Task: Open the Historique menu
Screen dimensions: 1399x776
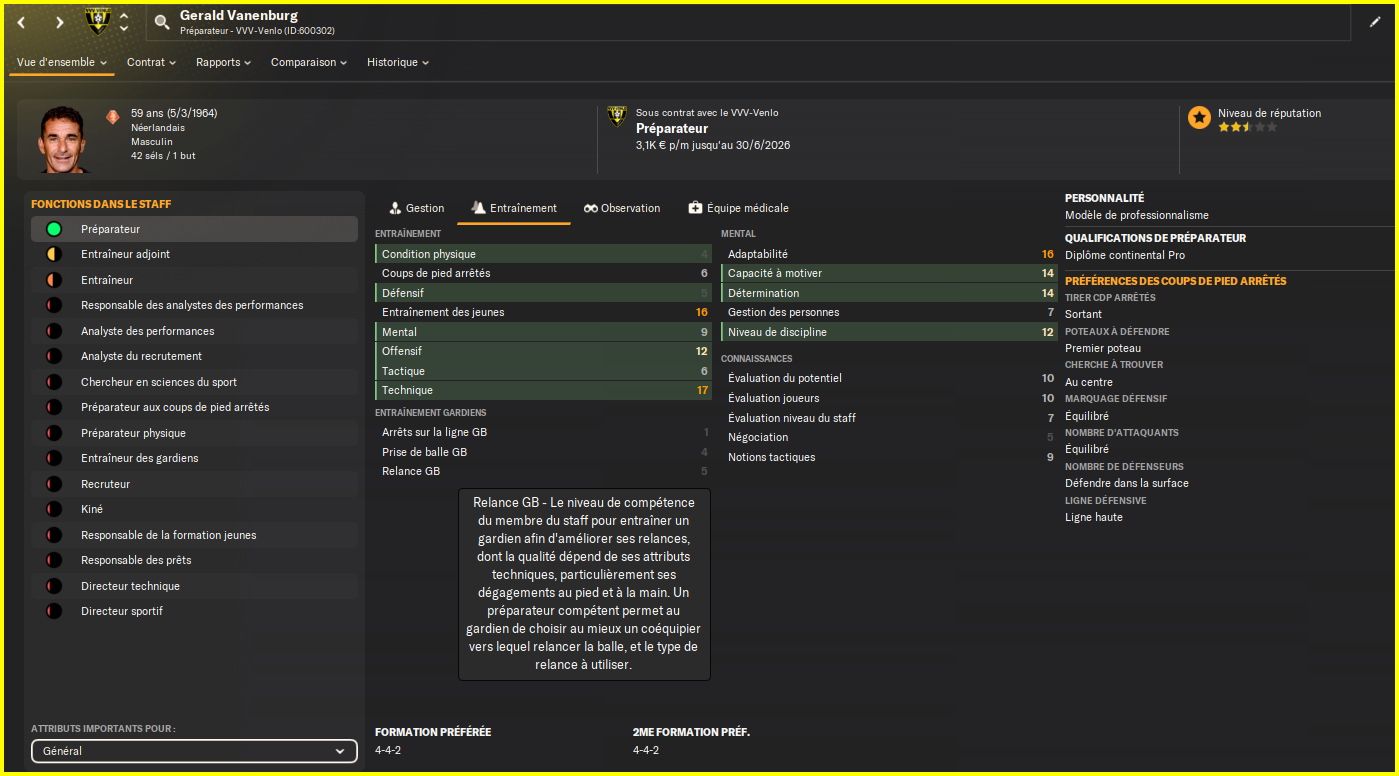Action: 398,62
